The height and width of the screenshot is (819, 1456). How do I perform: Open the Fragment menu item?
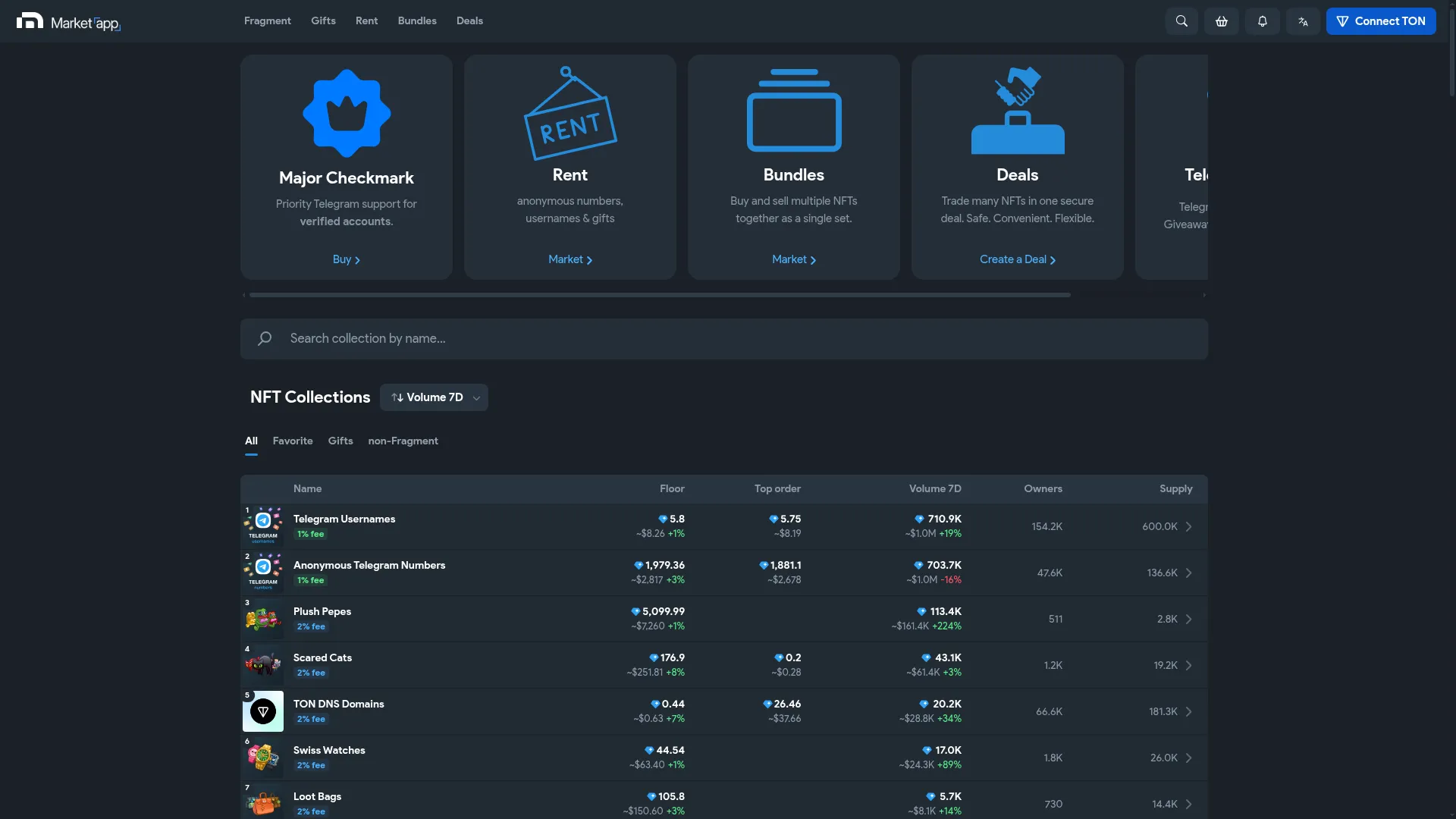pos(267,20)
